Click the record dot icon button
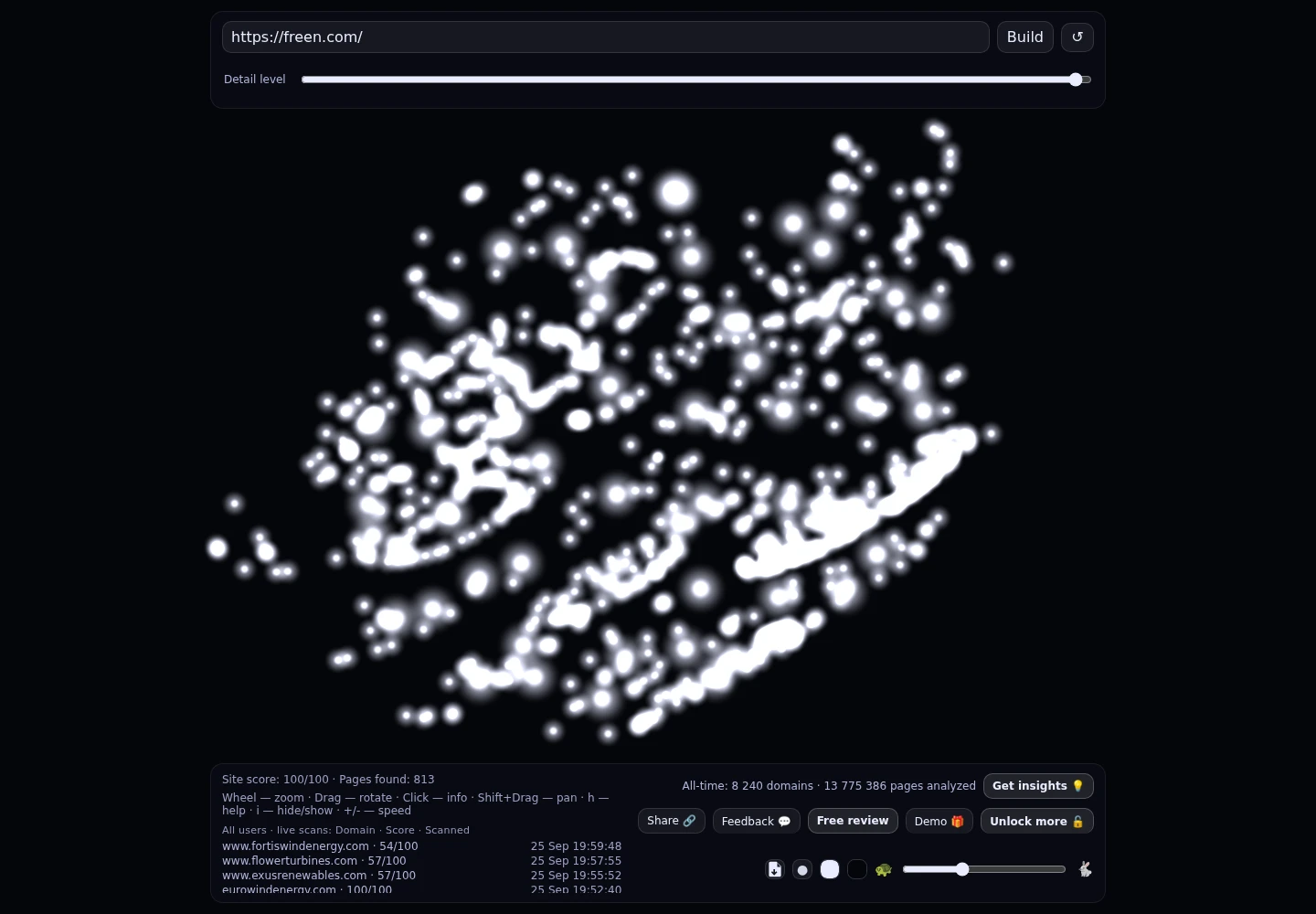The height and width of the screenshot is (914, 1316). click(802, 869)
